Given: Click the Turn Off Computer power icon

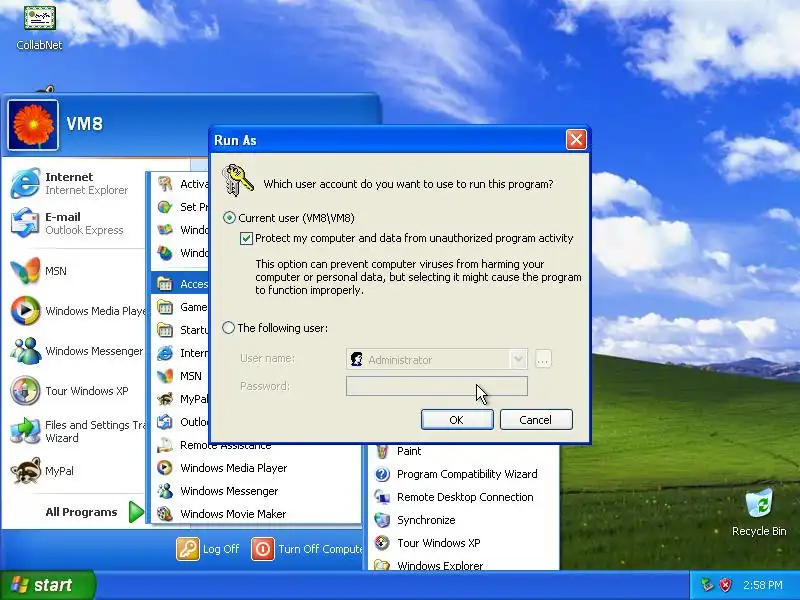Looking at the screenshot, I should tap(262, 549).
